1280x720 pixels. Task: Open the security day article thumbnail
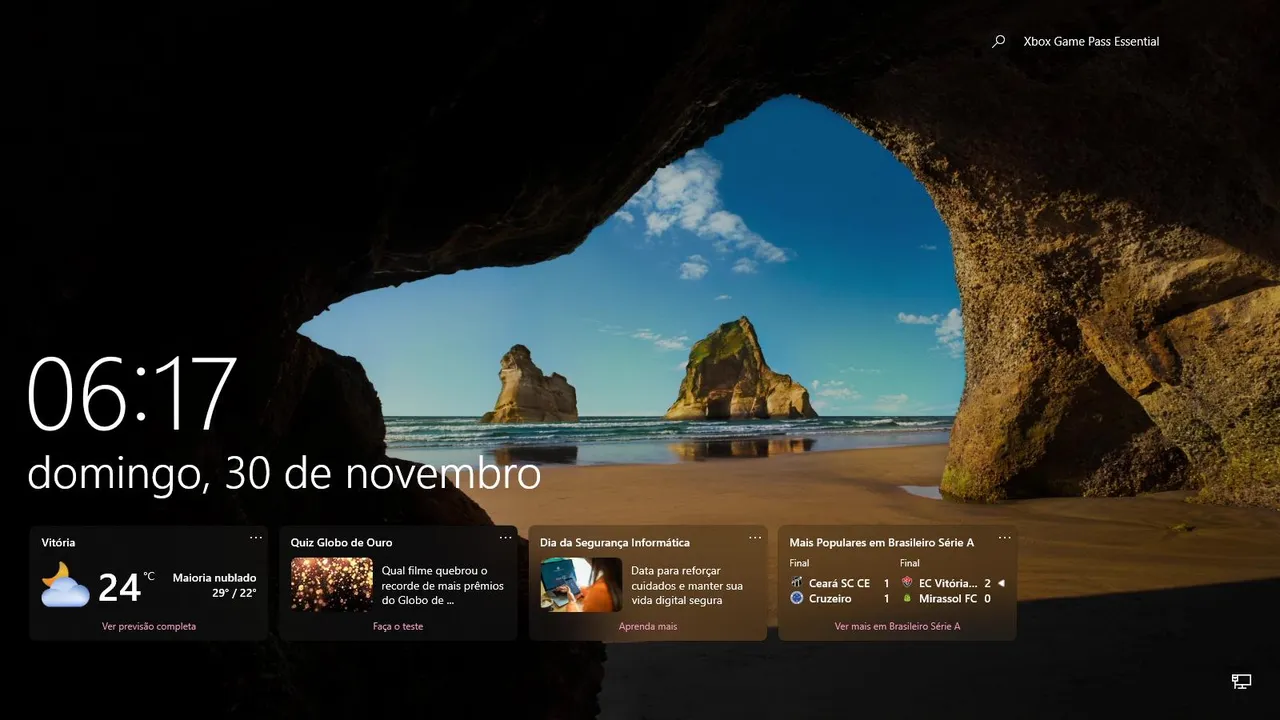click(x=581, y=584)
